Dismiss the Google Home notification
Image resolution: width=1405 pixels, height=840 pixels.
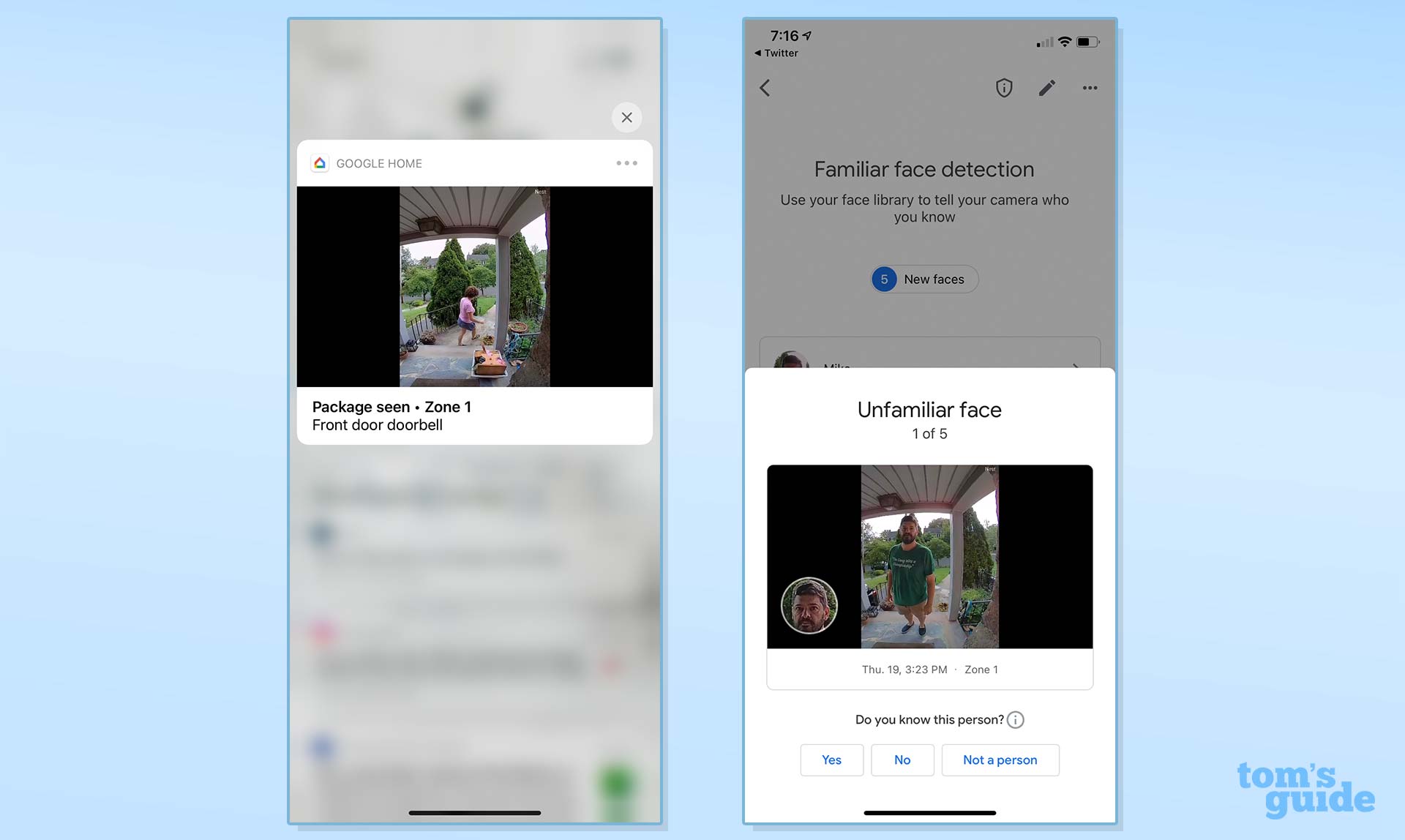626,117
